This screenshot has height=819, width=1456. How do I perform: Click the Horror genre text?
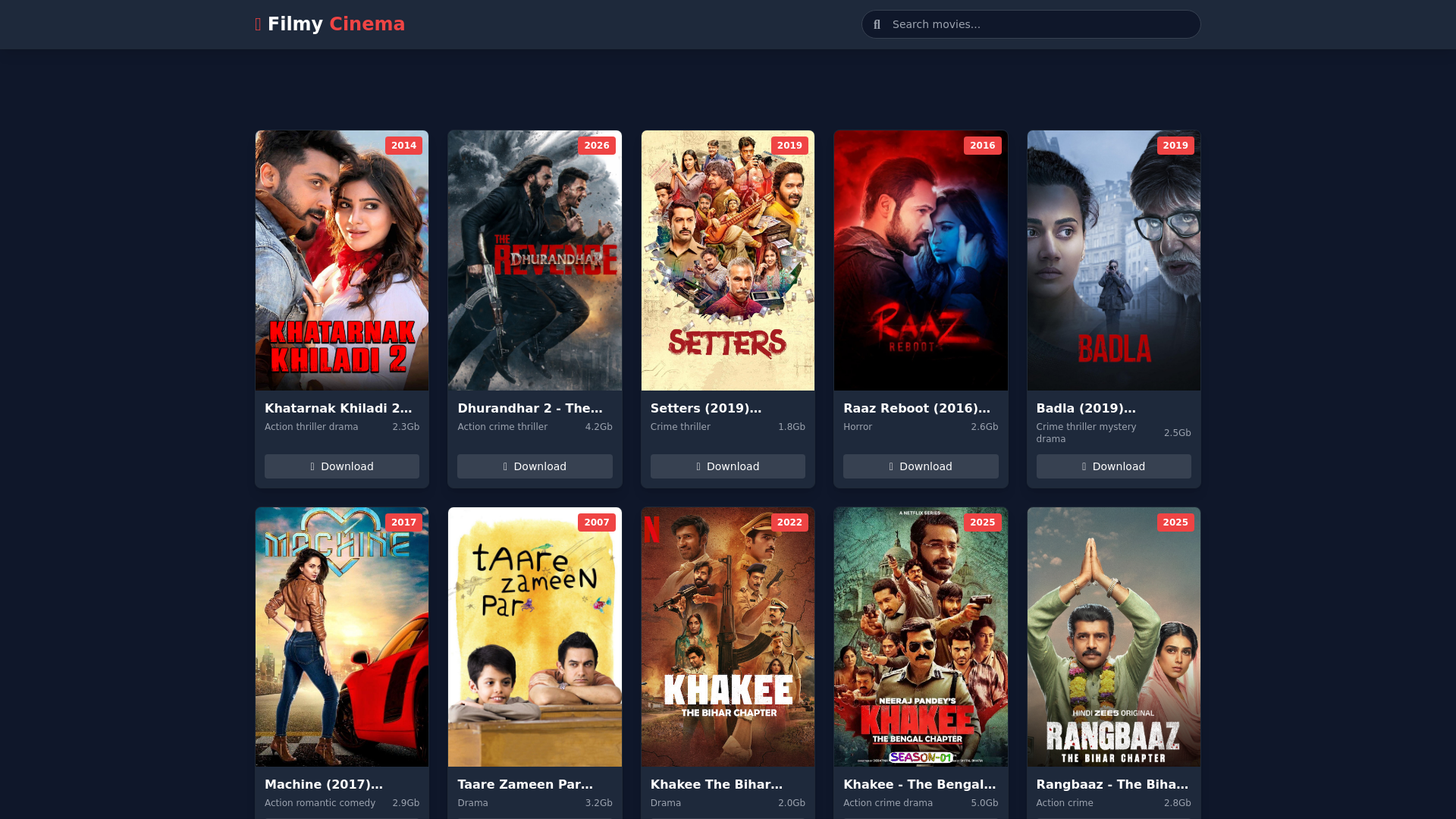(x=858, y=427)
